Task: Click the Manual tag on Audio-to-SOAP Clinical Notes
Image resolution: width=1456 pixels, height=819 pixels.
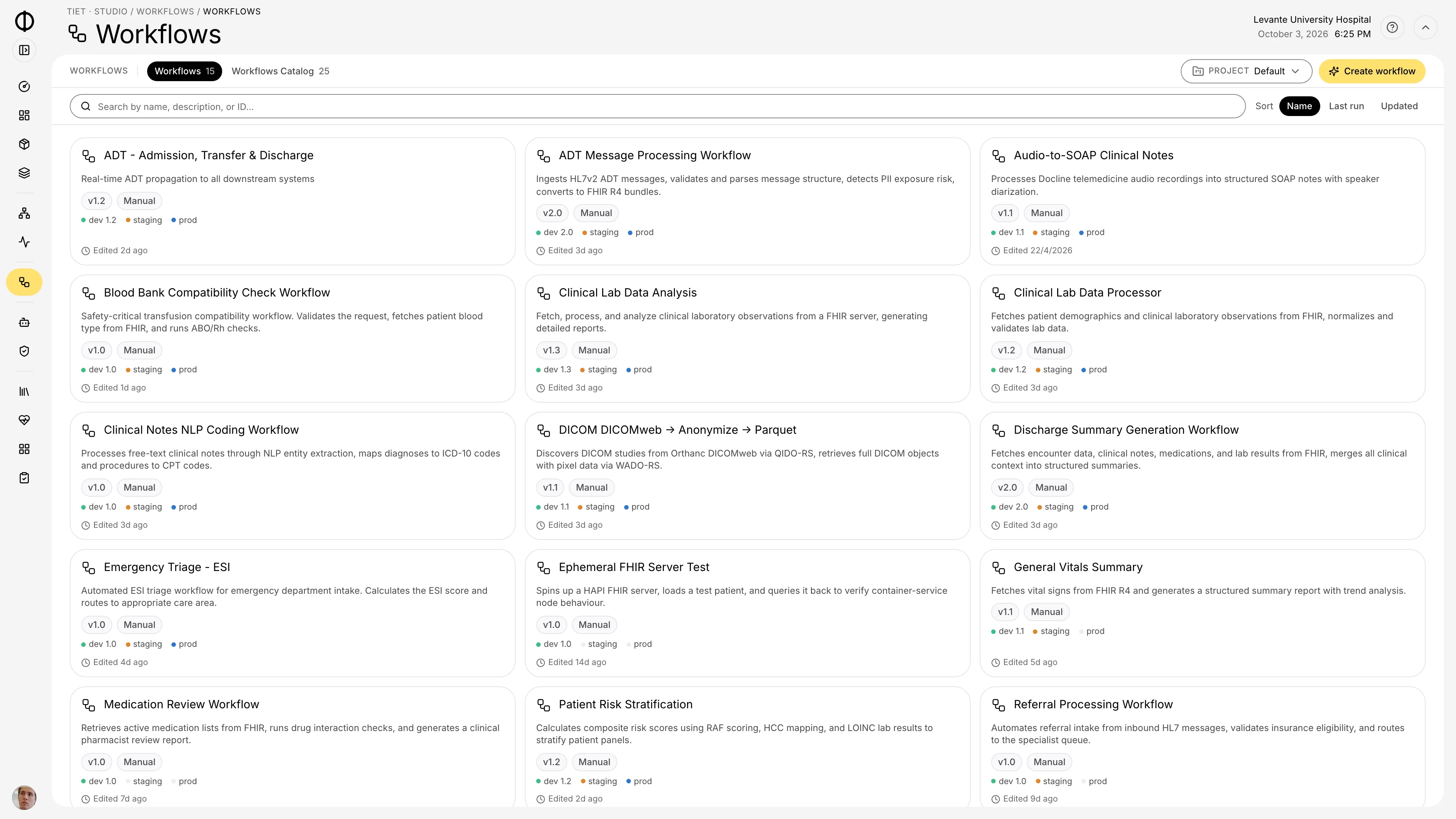Action: (1046, 213)
